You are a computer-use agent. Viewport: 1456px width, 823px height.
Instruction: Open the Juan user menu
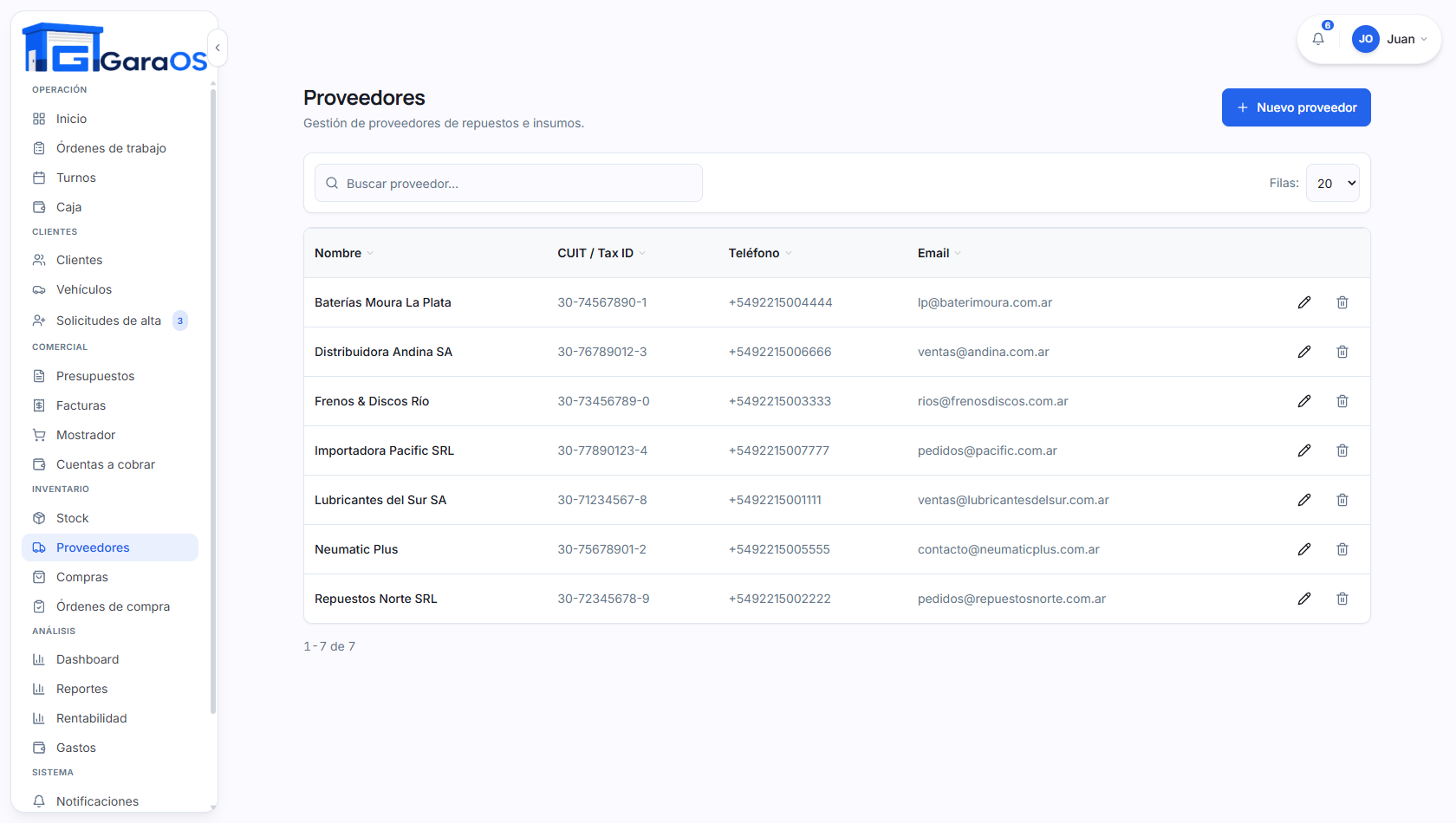[1390, 39]
